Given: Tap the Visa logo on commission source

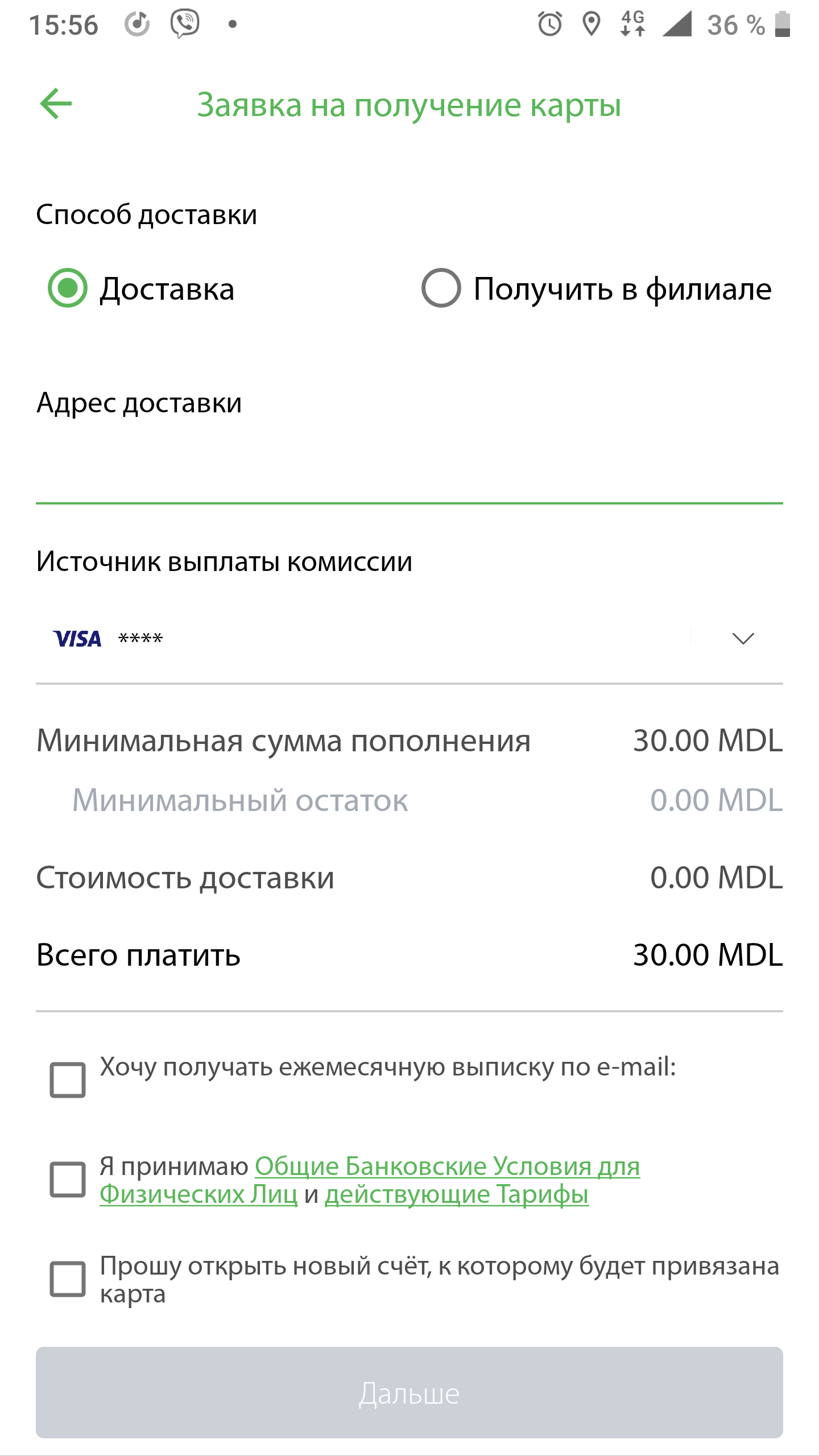Looking at the screenshot, I should click(77, 639).
